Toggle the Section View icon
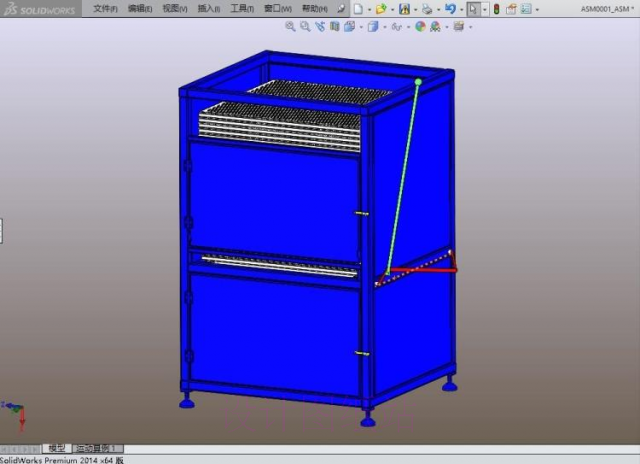Viewport: 640px width, 464px height. pyautogui.click(x=335, y=27)
